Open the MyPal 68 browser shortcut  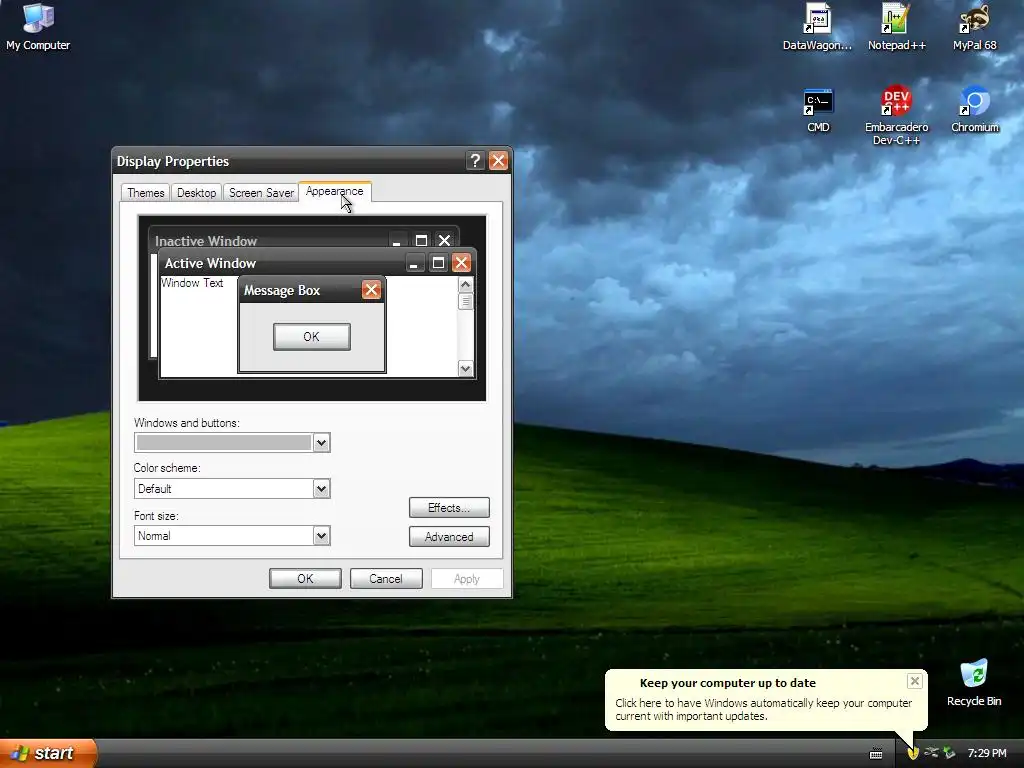[974, 27]
